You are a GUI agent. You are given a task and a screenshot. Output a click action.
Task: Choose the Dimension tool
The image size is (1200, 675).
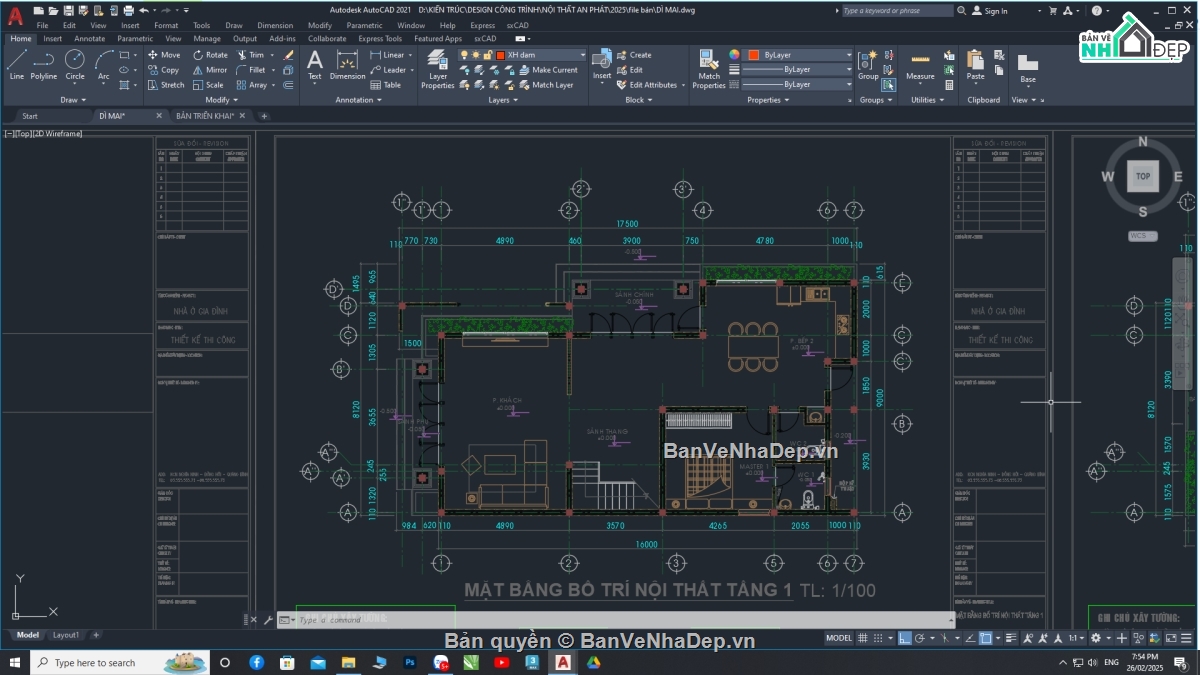point(347,63)
